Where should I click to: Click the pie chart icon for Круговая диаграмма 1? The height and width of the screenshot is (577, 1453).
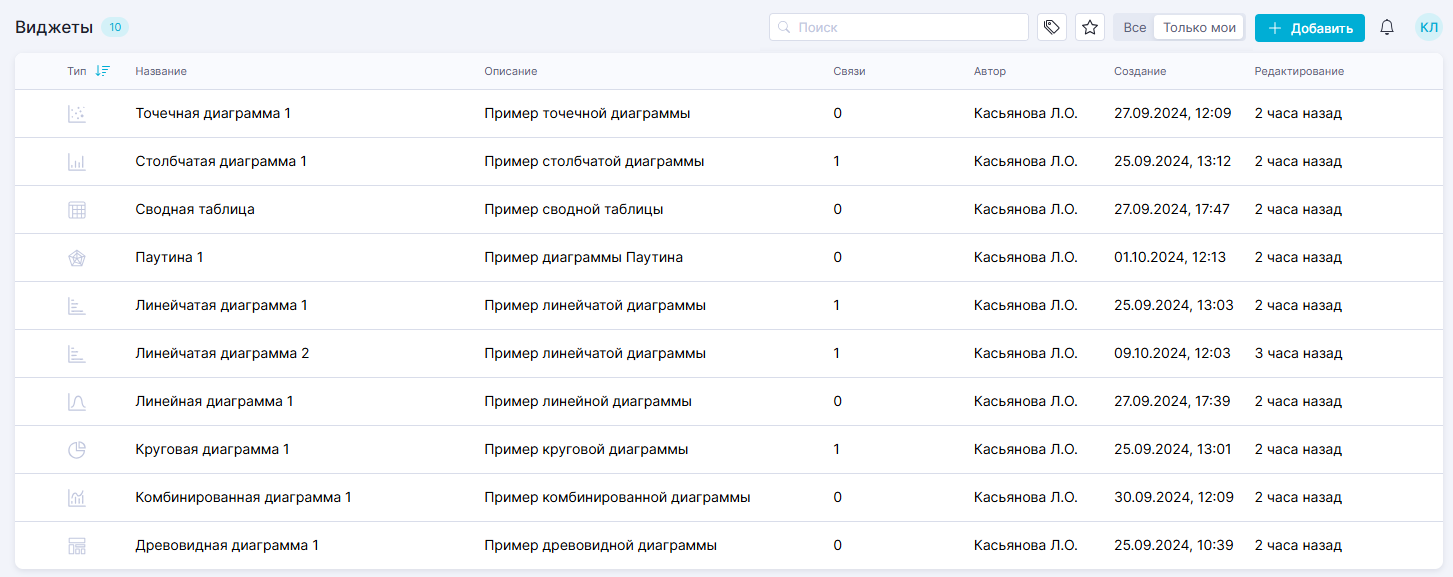click(77, 450)
